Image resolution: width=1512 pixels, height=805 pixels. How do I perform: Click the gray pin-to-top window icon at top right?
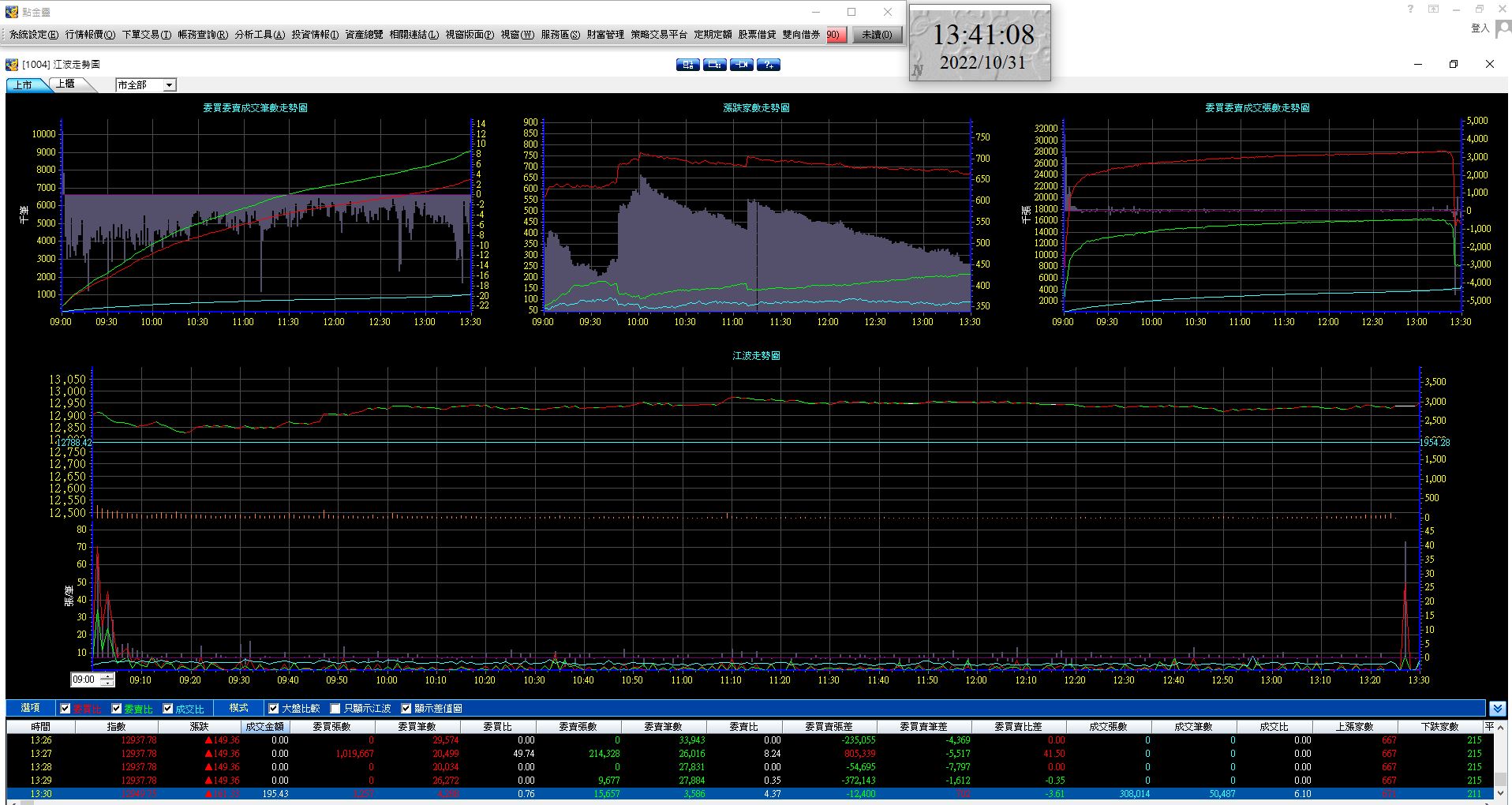tap(1434, 9)
